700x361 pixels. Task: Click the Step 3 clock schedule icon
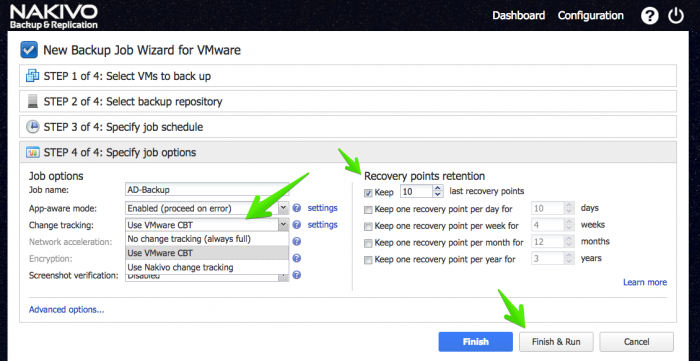33,127
